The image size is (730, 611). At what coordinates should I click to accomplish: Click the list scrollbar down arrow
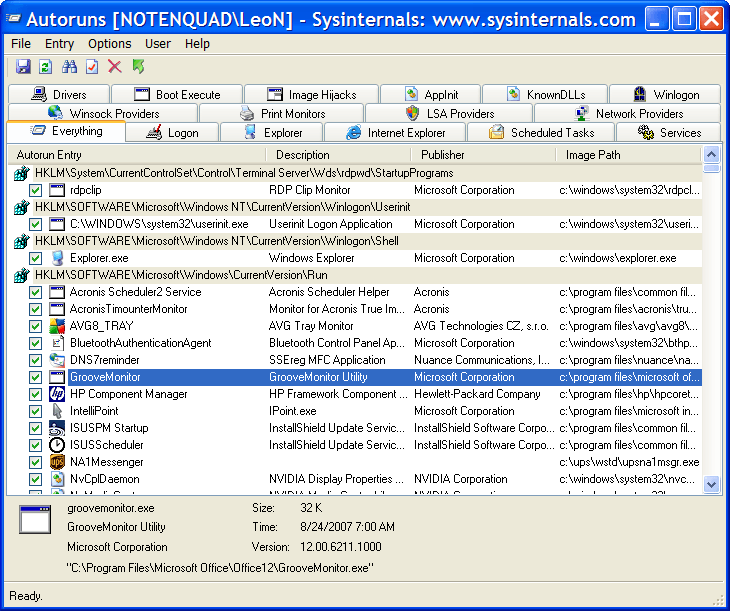[711, 484]
